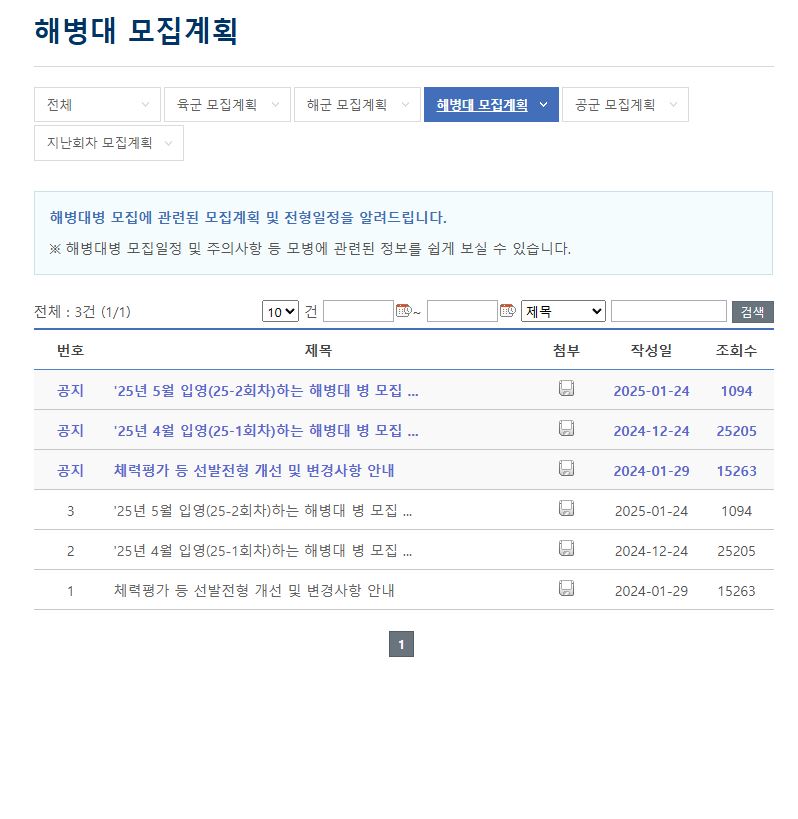Download attachment for post number 1

click(x=566, y=588)
